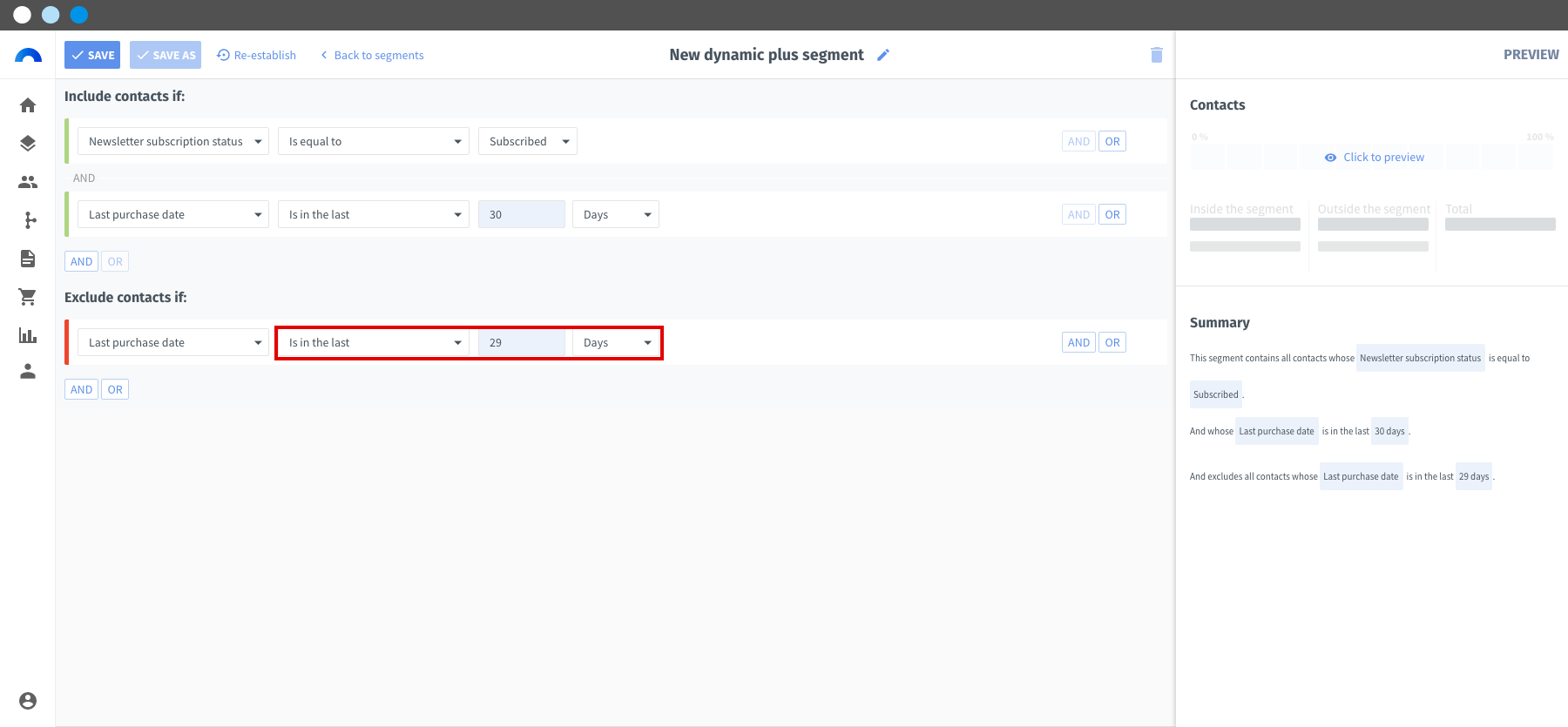Click 'Newsletter subscription status' tag in Summary
The height and width of the screenshot is (727, 1568).
pyautogui.click(x=1420, y=358)
